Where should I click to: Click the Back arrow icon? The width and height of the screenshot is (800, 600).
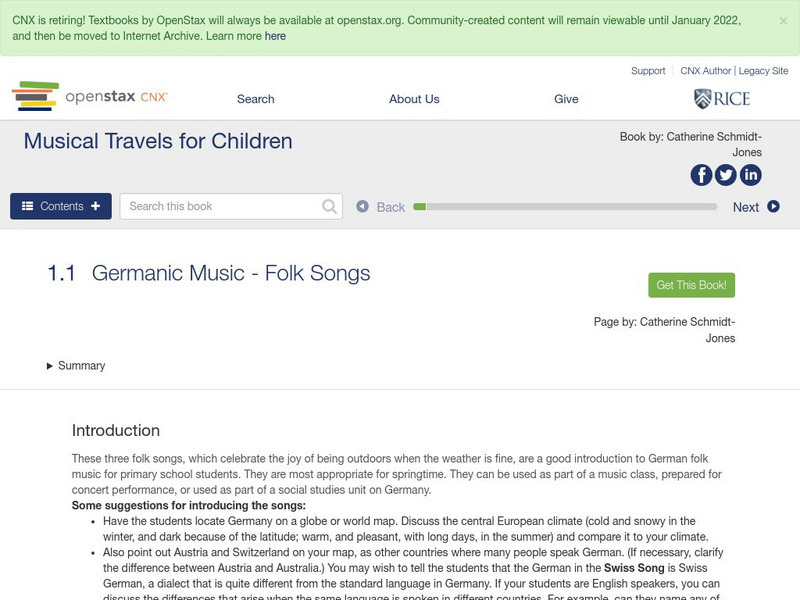point(363,207)
